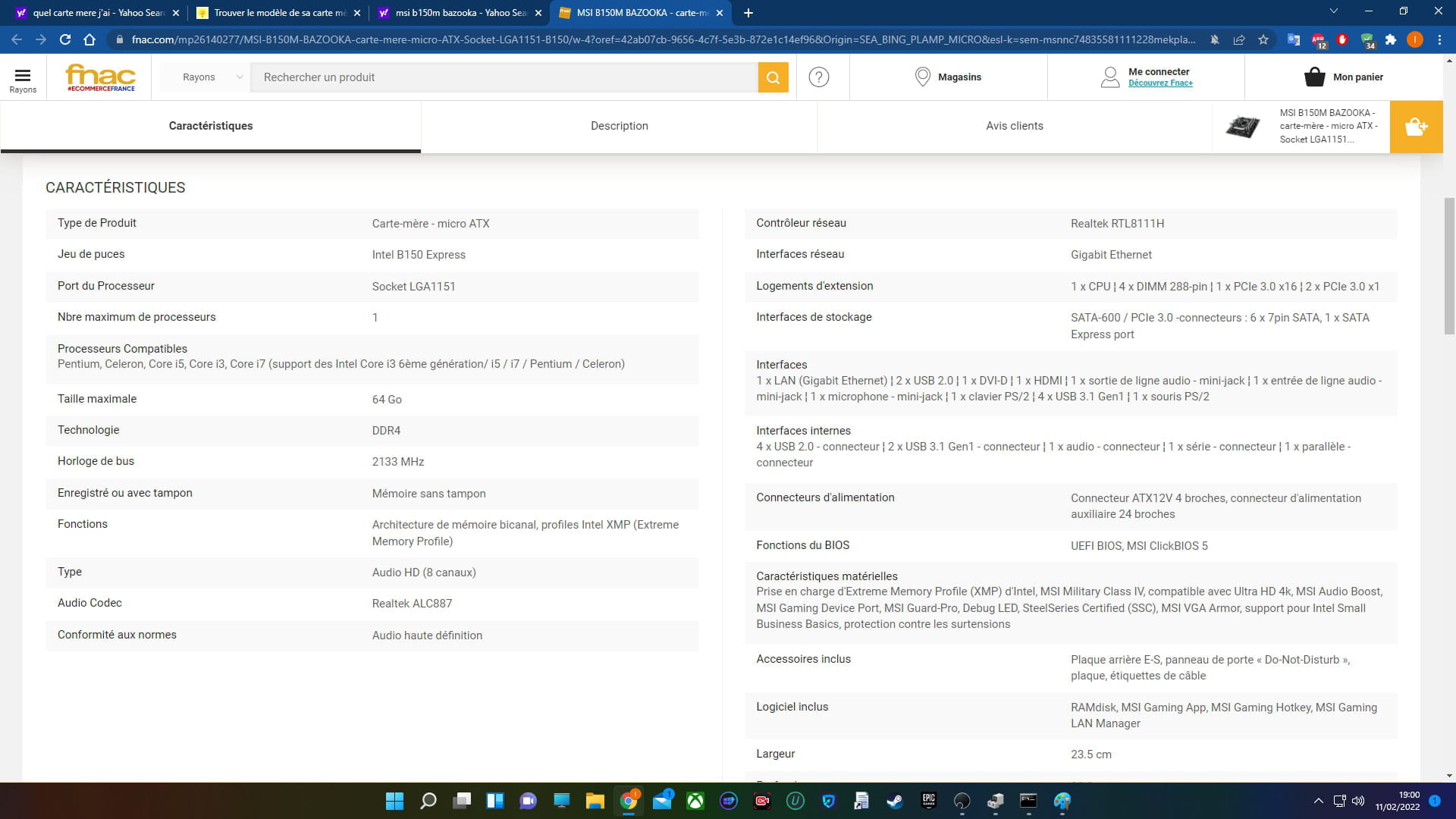This screenshot has width=1456, height=819.
Task: Open the Rayons dropdown in search bar
Action: pos(212,77)
